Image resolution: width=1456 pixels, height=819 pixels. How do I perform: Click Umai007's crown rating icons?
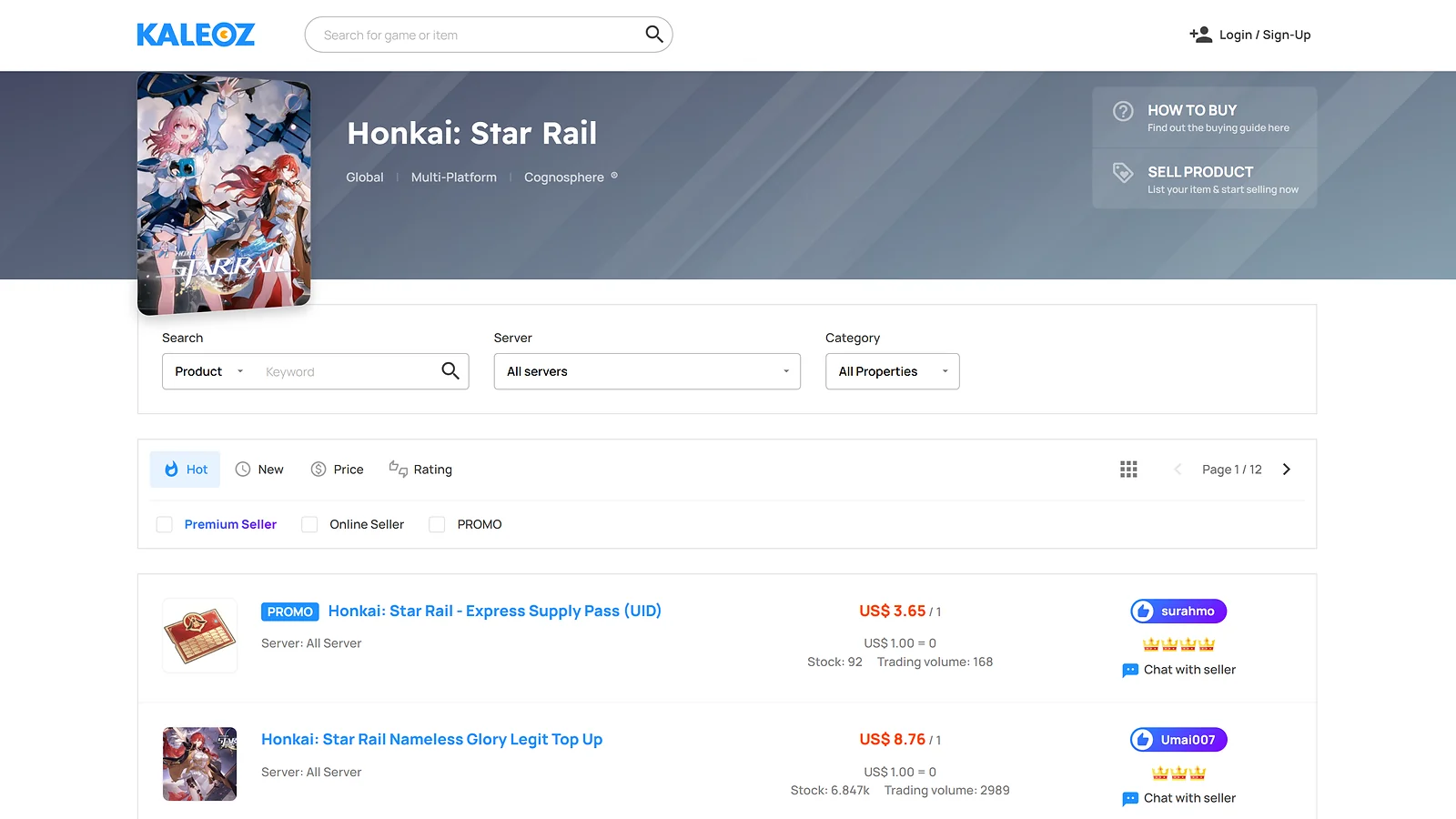coord(1178,773)
